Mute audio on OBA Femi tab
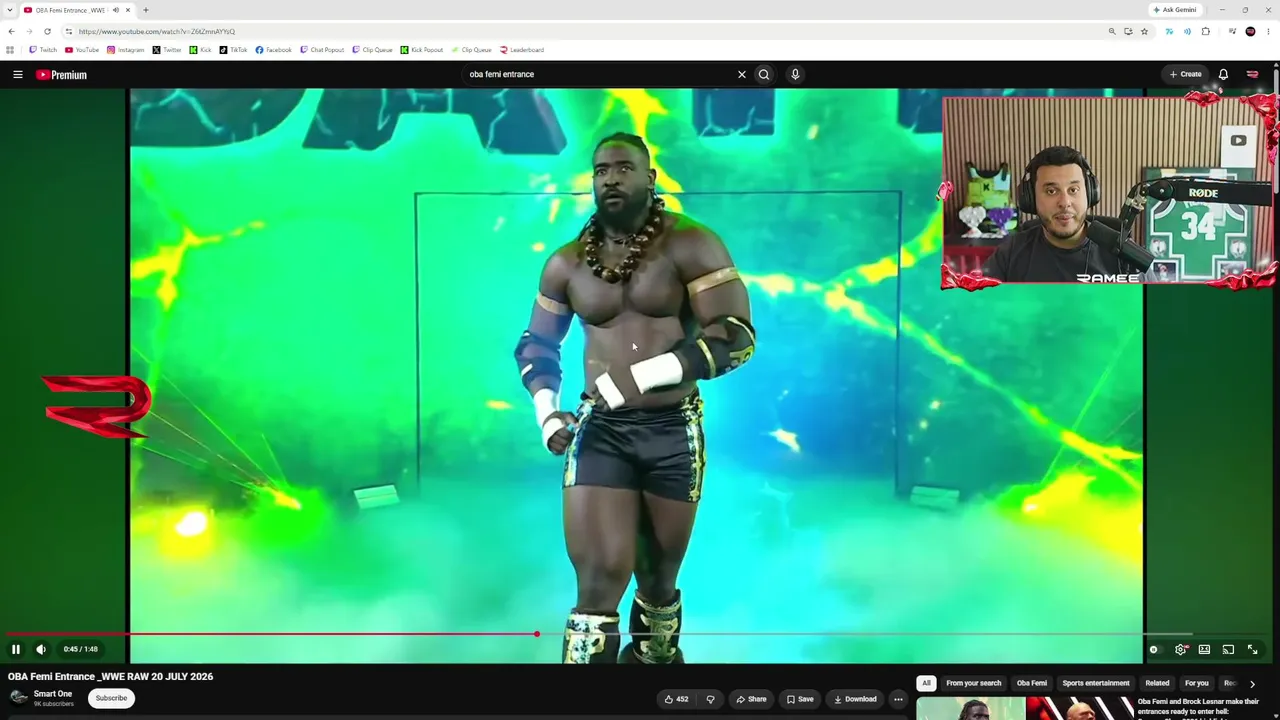 click(x=116, y=10)
